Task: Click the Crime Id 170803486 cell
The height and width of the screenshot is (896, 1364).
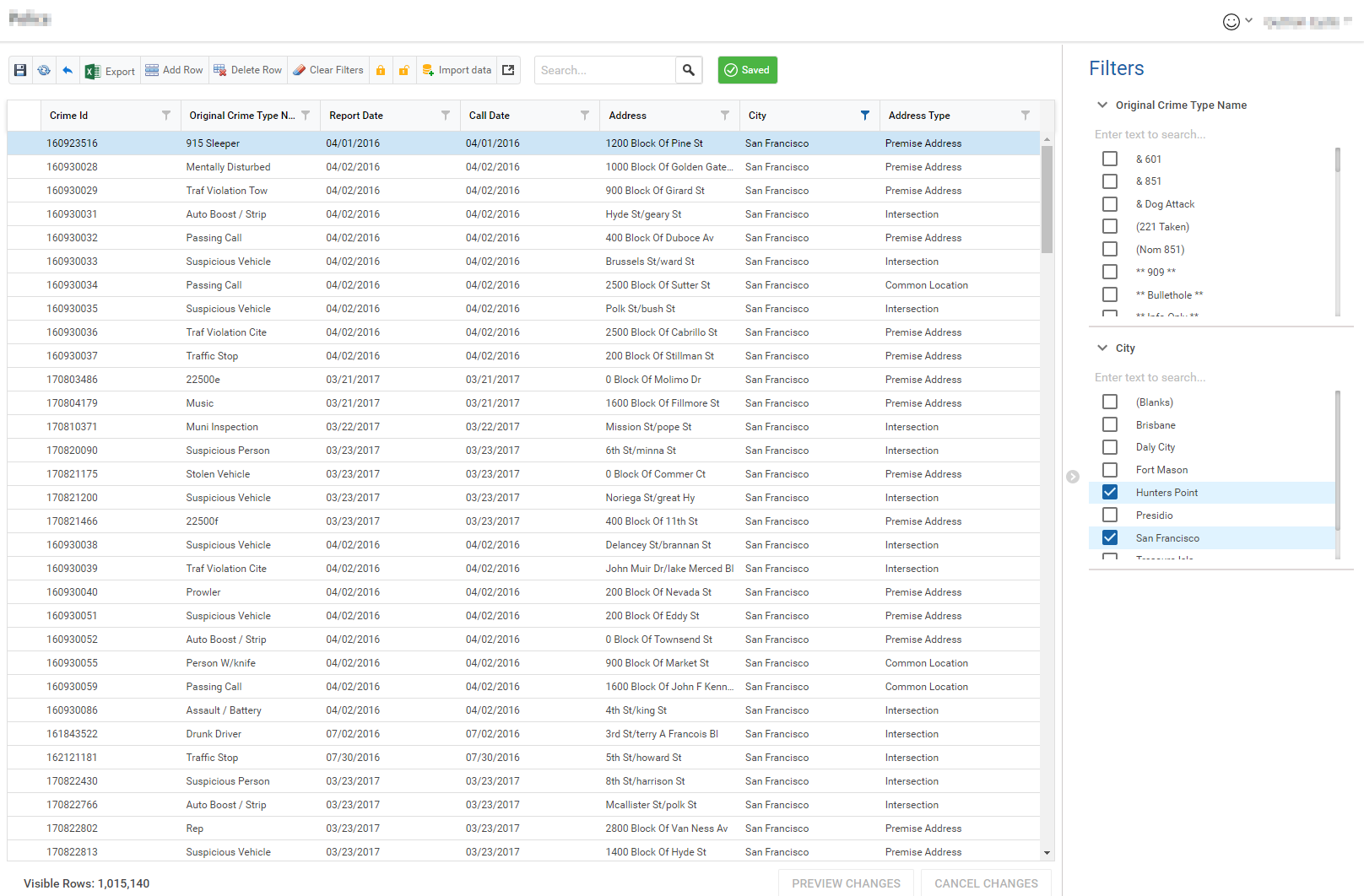Action: click(x=111, y=380)
